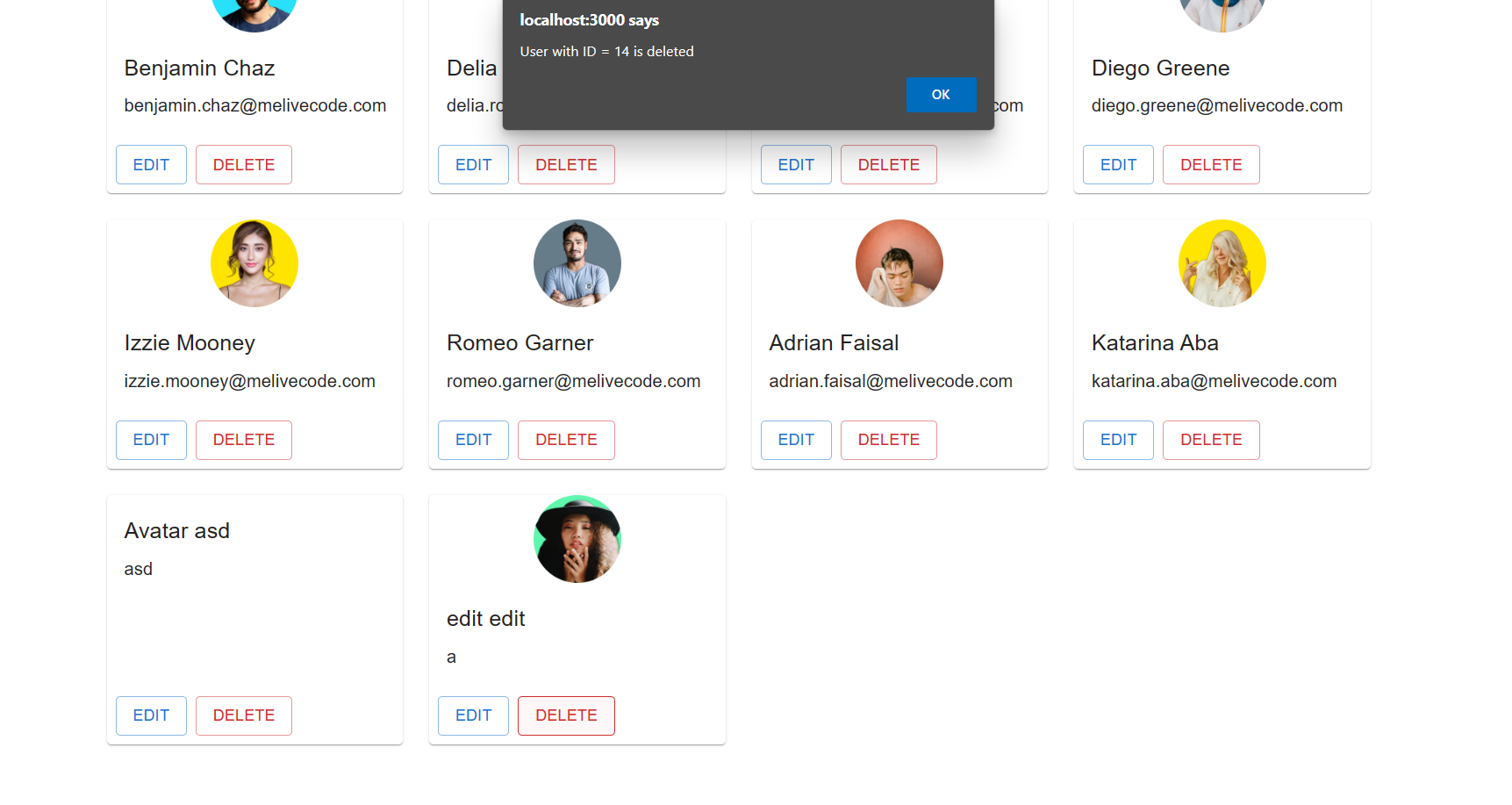1512x805 pixels.
Task: Edit the Avatar asd user
Action: click(x=151, y=715)
